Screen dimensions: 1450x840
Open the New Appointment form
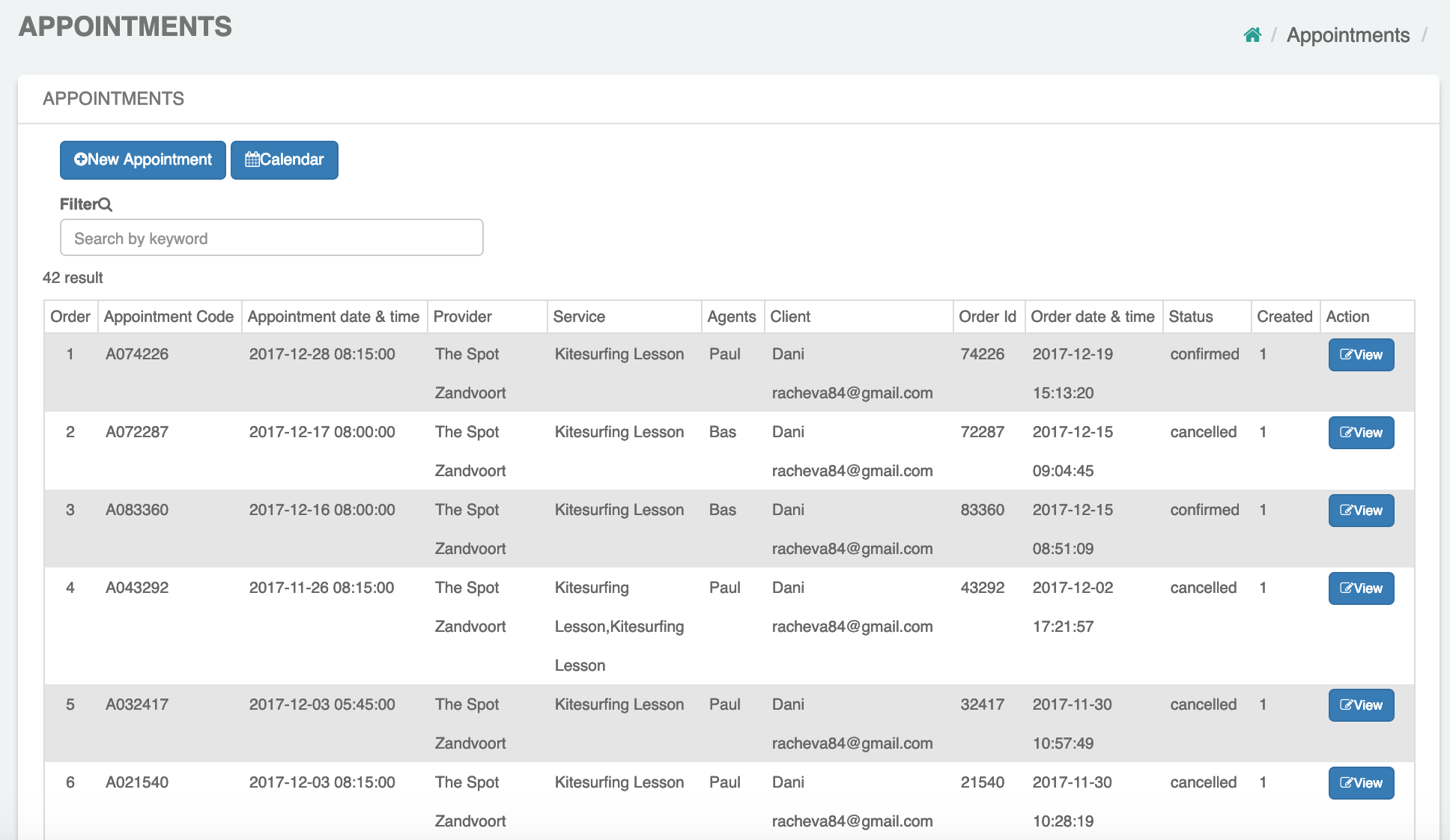pos(143,160)
